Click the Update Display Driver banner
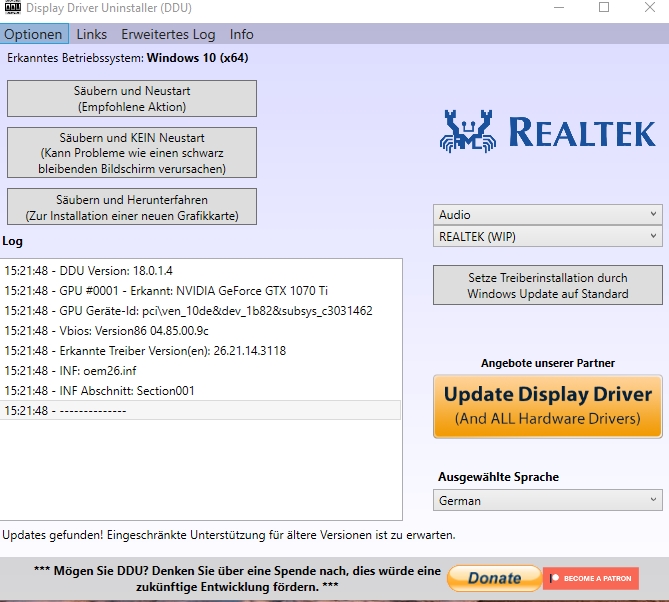669x602 pixels. tap(548, 407)
